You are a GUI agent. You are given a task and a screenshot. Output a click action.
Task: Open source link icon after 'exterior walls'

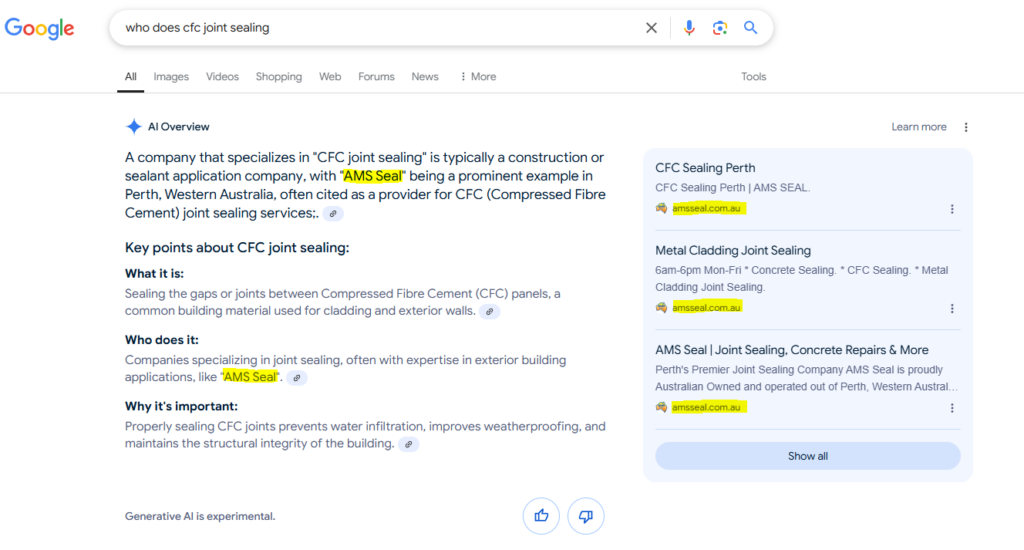pos(489,312)
